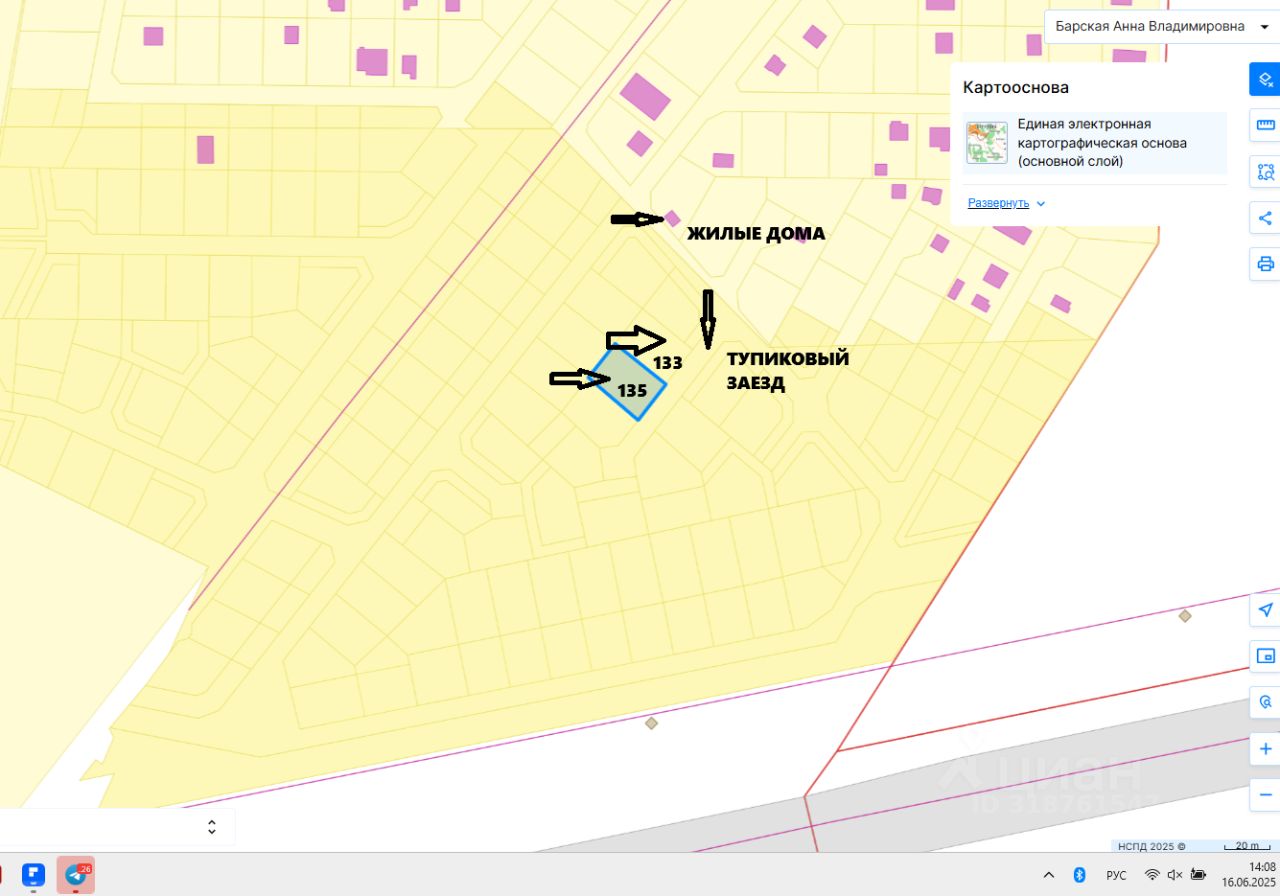This screenshot has height=896, width=1280.
Task: Choose the Единая электронная картографическая основа basemap text
Action: (1102, 143)
